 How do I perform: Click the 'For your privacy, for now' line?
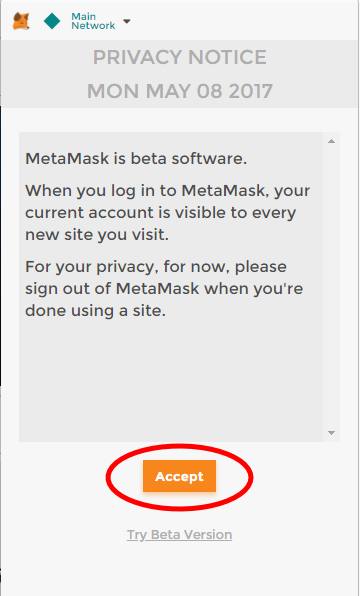[x=156, y=267]
